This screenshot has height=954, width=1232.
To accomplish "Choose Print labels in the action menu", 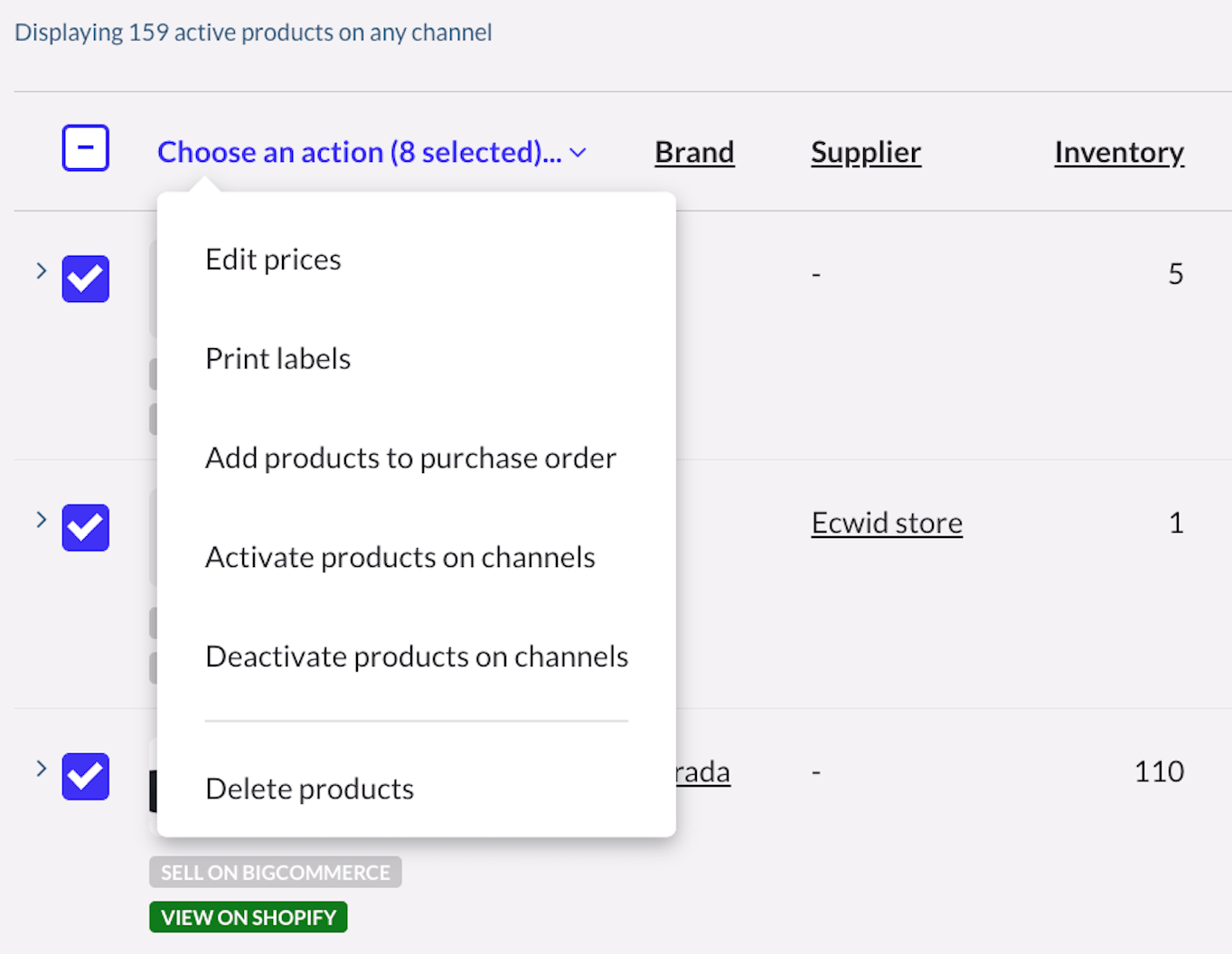I will click(x=277, y=359).
